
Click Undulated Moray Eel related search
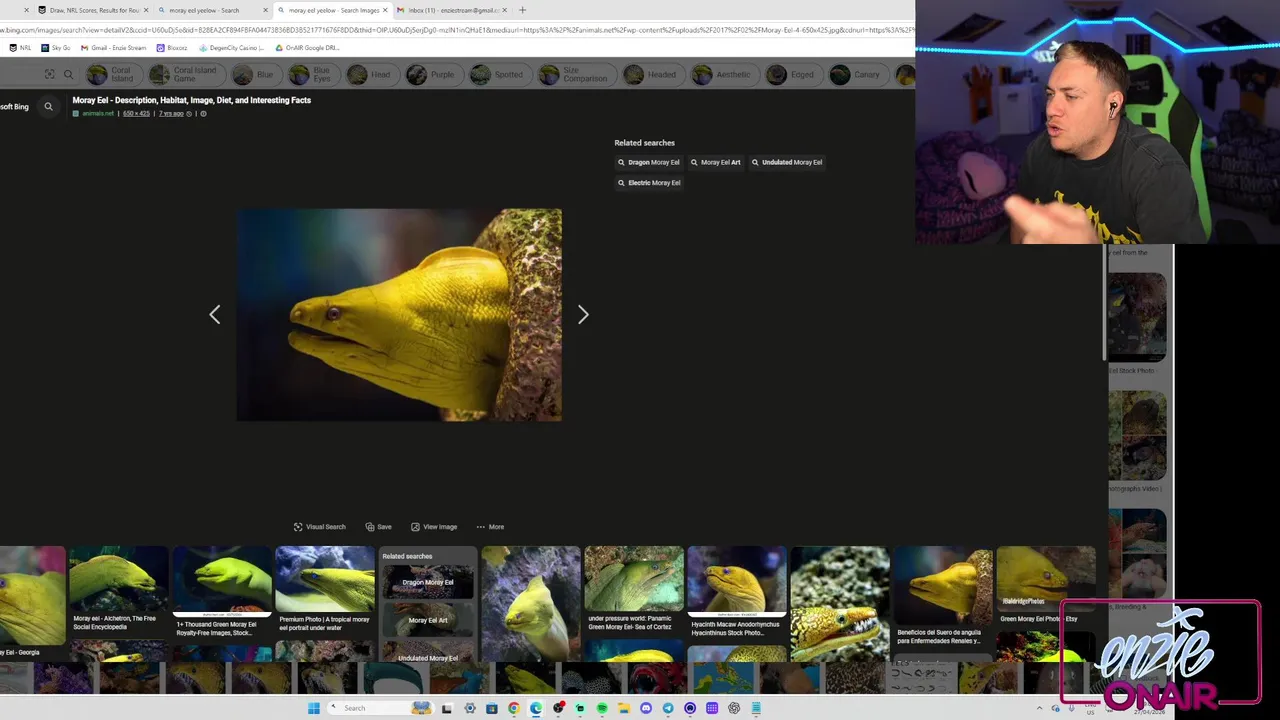pos(787,162)
